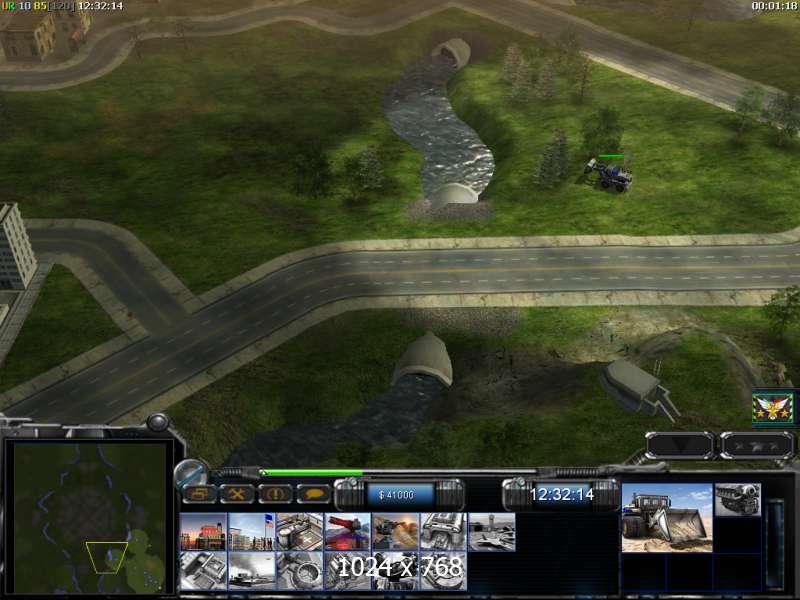Click inside the radar minimap
The image size is (800, 600).
[x=90, y=517]
